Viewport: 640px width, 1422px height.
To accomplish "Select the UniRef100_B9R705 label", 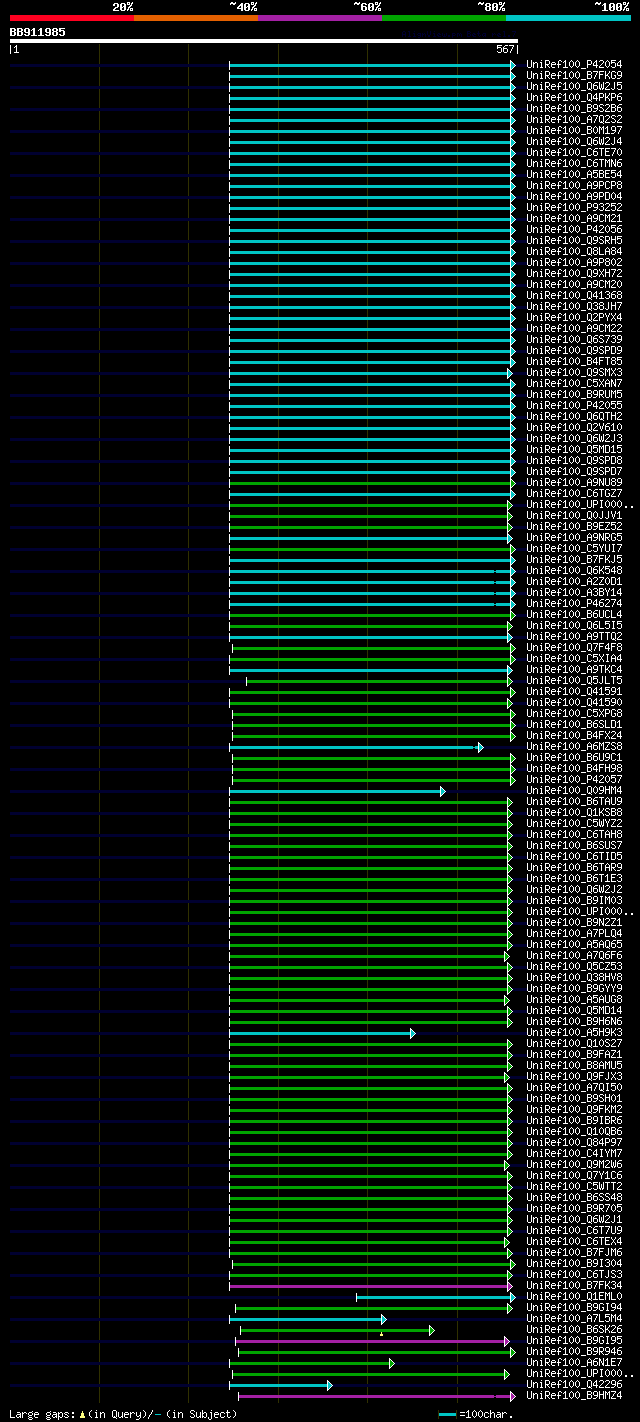I will click(x=574, y=1209).
